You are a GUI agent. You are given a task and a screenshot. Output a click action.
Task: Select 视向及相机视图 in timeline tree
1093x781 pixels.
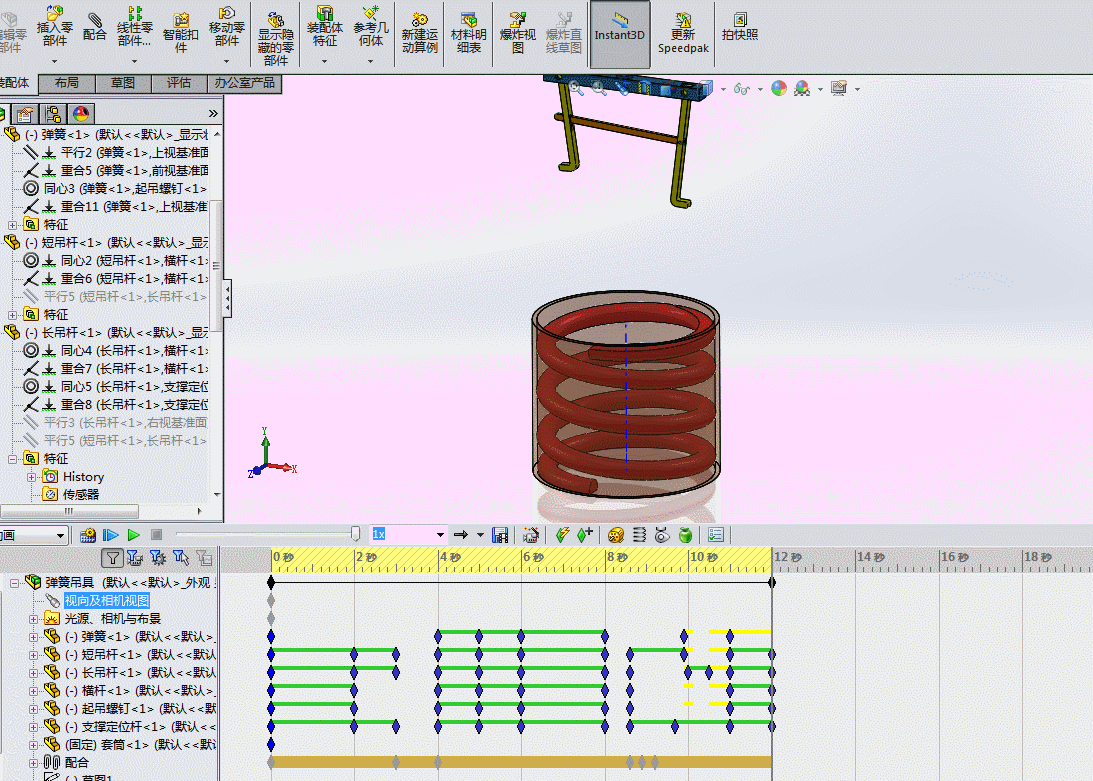click(x=107, y=600)
